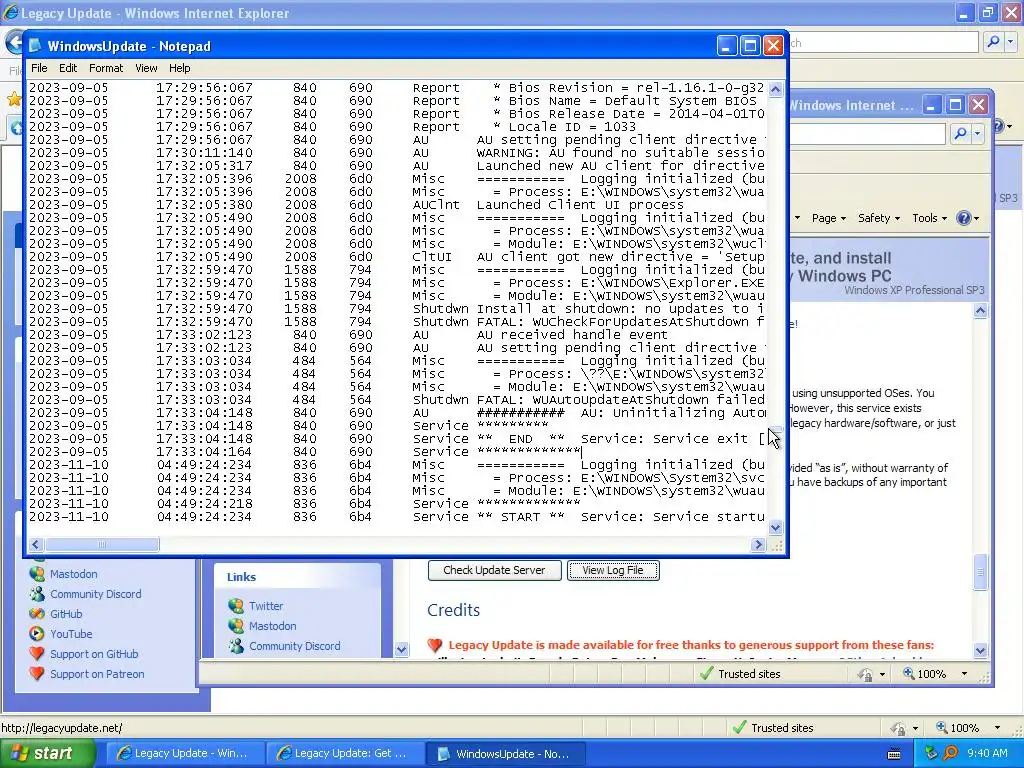Screen dimensions: 1024x768
Task: Click Notepad's horizontal scrollbar right arrow
Action: coord(758,544)
